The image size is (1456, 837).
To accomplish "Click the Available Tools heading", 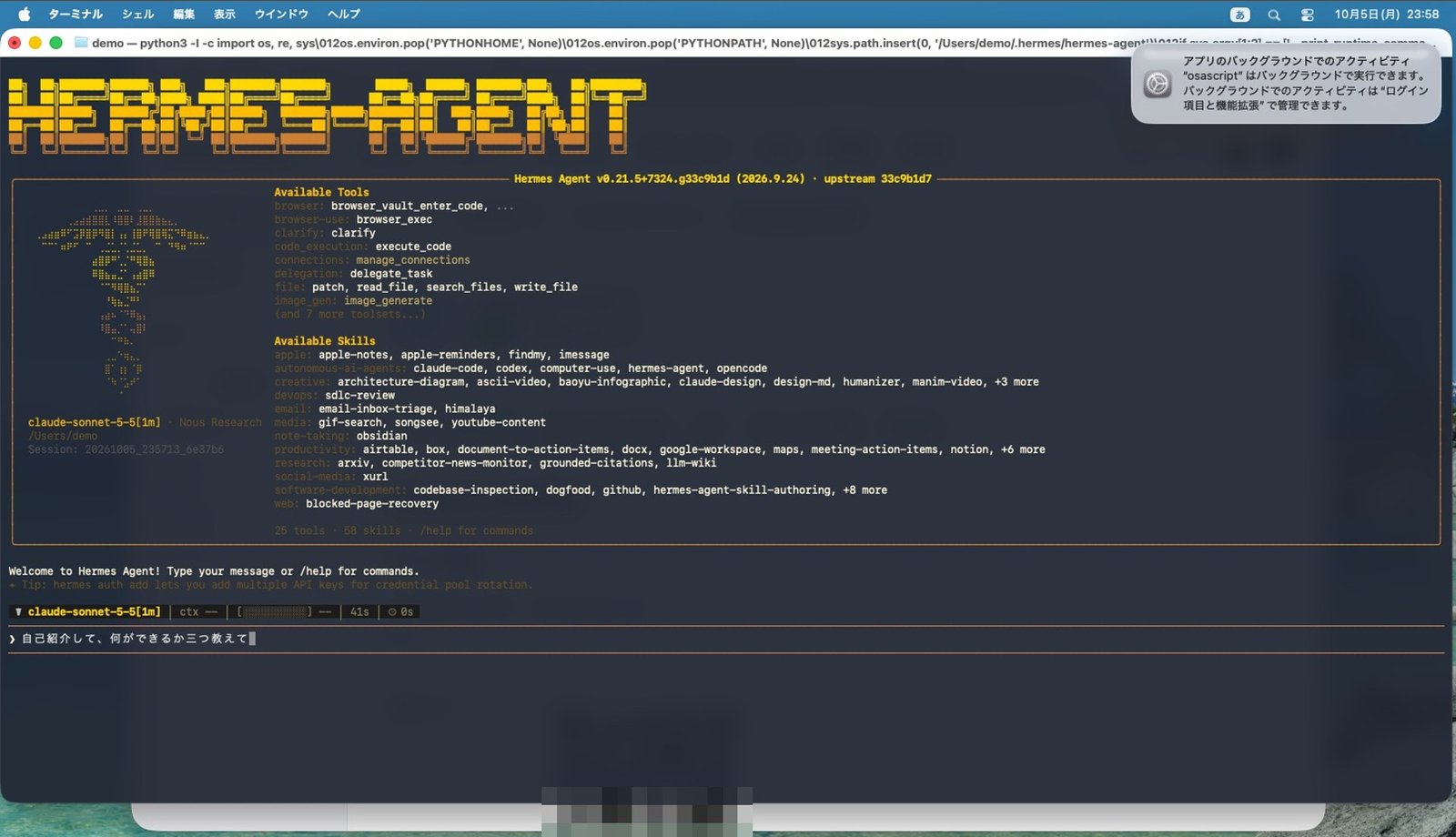I will click(x=321, y=192).
